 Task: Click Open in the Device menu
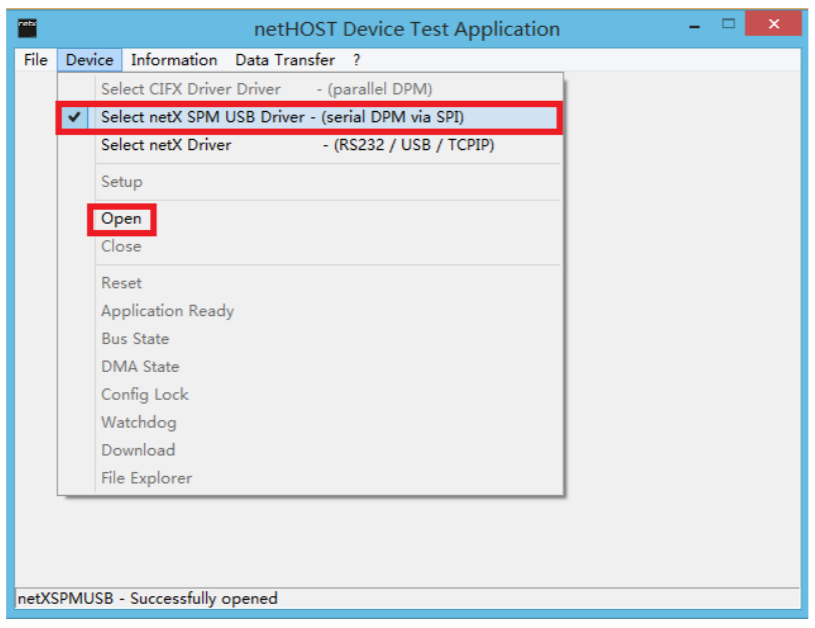[310, 218]
